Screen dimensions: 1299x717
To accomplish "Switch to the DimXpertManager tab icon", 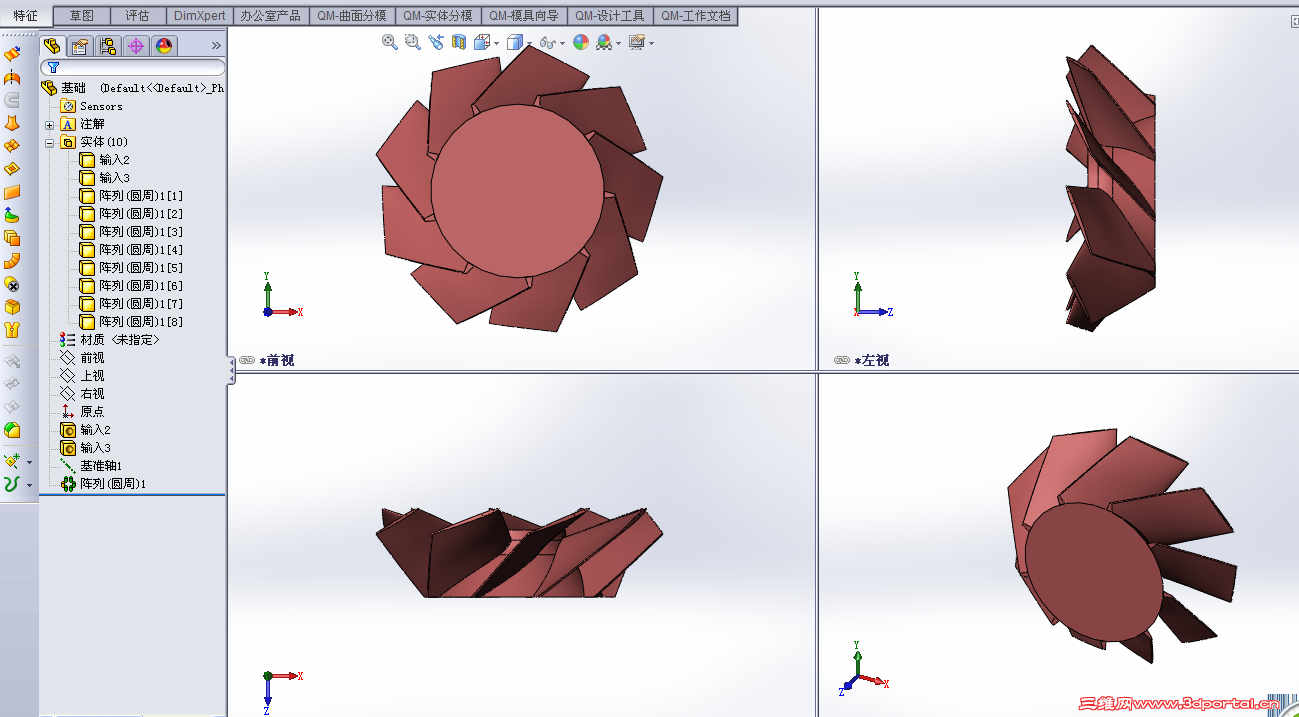I will pyautogui.click(x=136, y=46).
